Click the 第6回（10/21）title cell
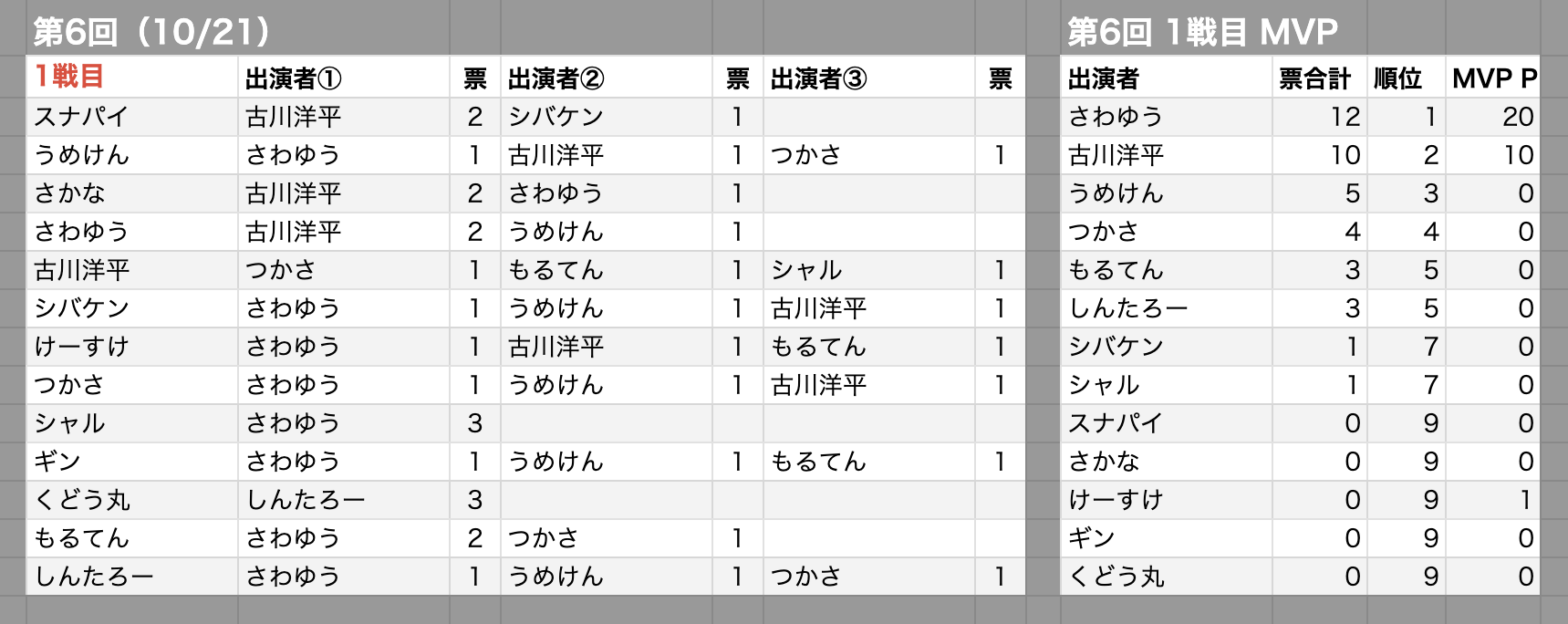 pyautogui.click(x=153, y=32)
